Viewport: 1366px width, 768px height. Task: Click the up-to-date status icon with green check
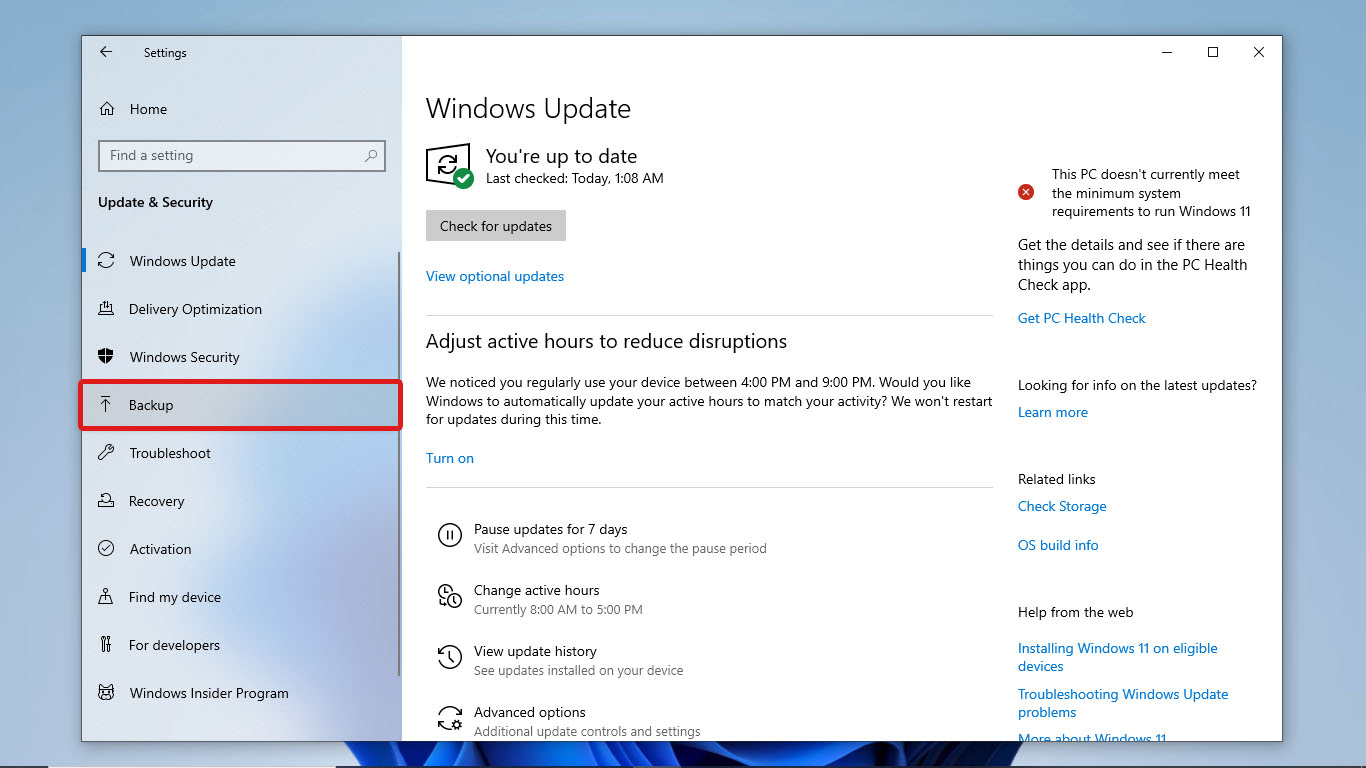pos(449,165)
